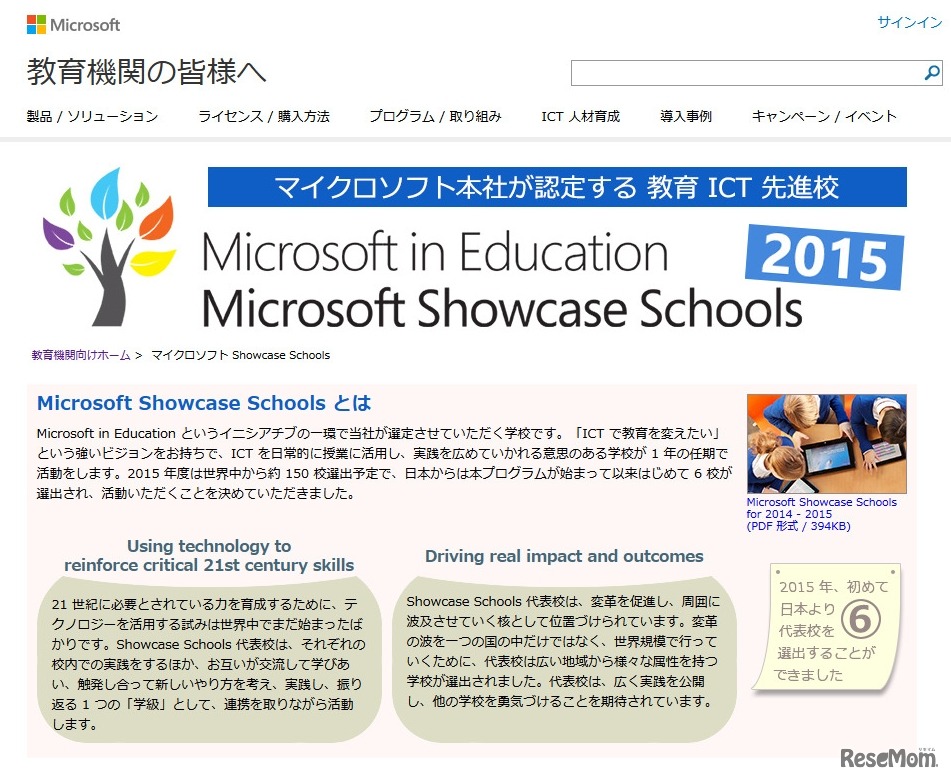Click 教育機関の皆様へ page title

[x=146, y=72]
